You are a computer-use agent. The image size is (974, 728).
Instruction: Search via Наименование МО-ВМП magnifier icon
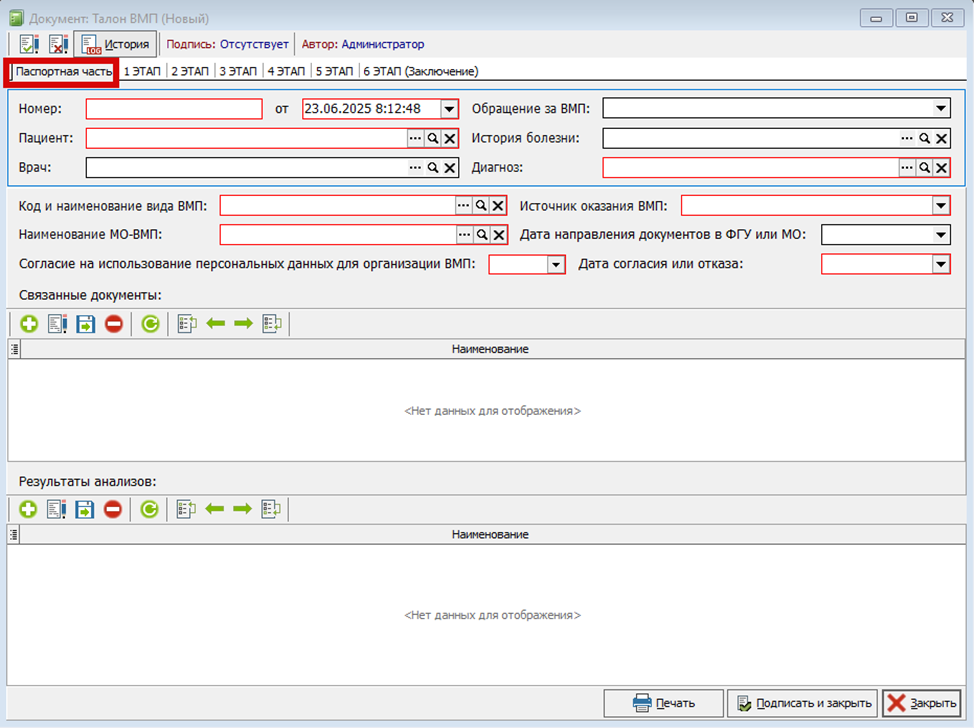(481, 234)
